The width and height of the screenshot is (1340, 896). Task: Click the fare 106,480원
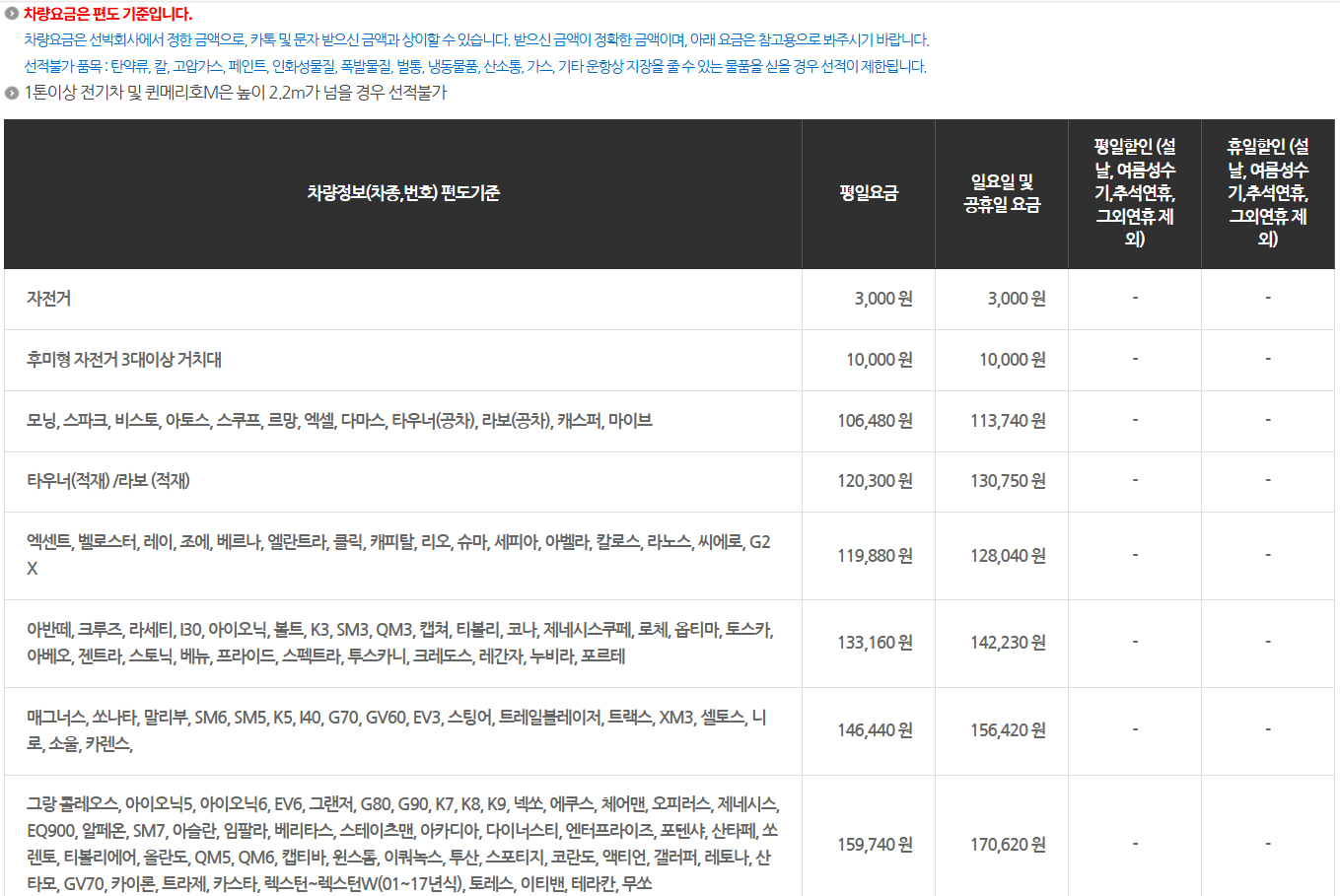(876, 421)
